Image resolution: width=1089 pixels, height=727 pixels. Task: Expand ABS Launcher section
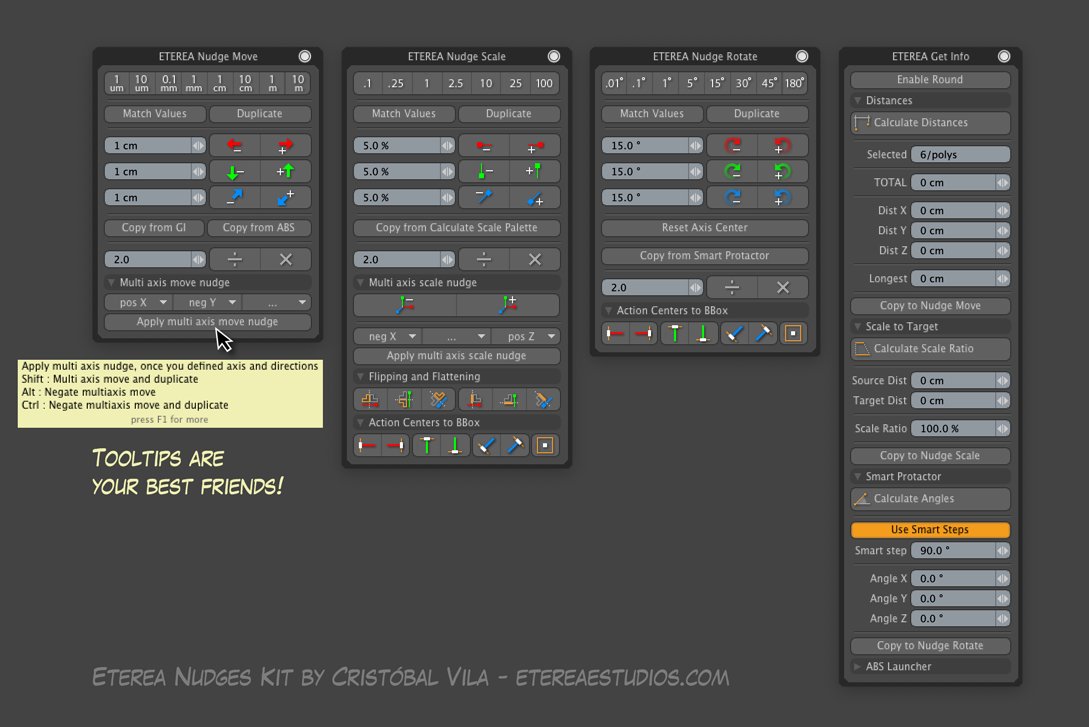tap(858, 667)
